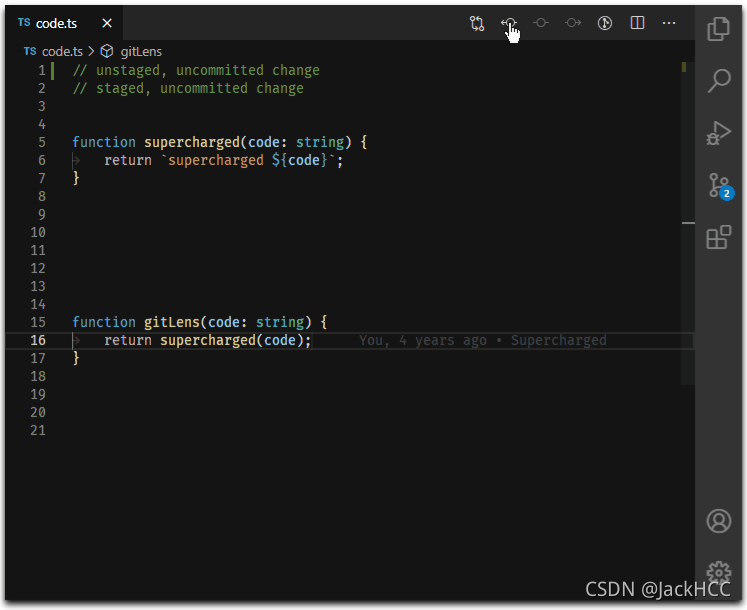Click the green change marker on line 1

pyautogui.click(x=52, y=71)
